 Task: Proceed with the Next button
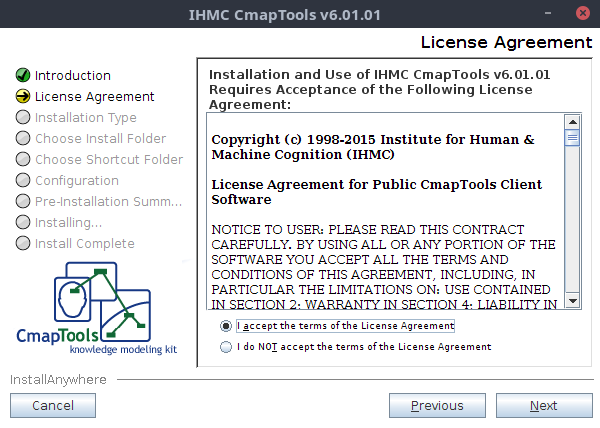(x=543, y=405)
